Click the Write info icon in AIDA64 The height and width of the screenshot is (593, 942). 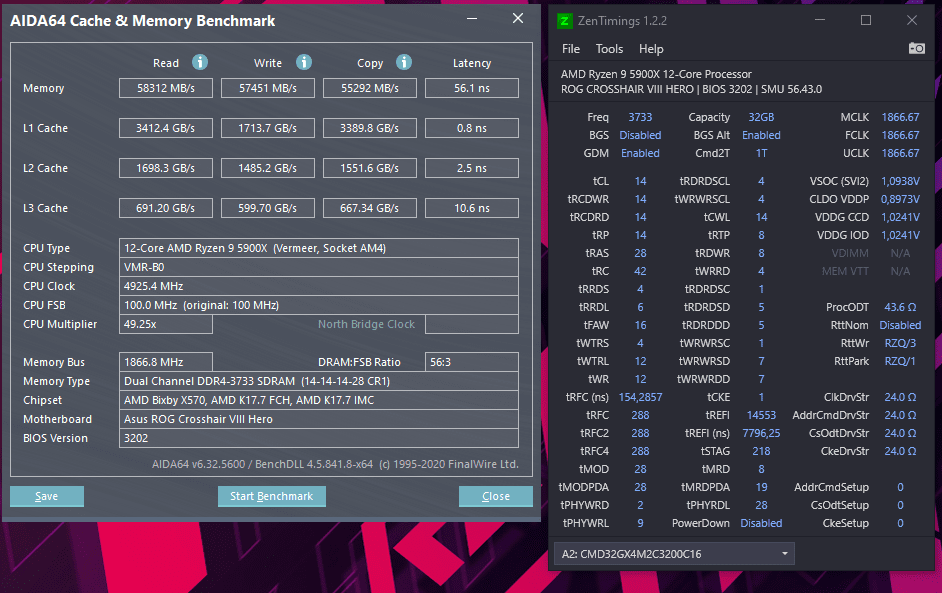[304, 62]
